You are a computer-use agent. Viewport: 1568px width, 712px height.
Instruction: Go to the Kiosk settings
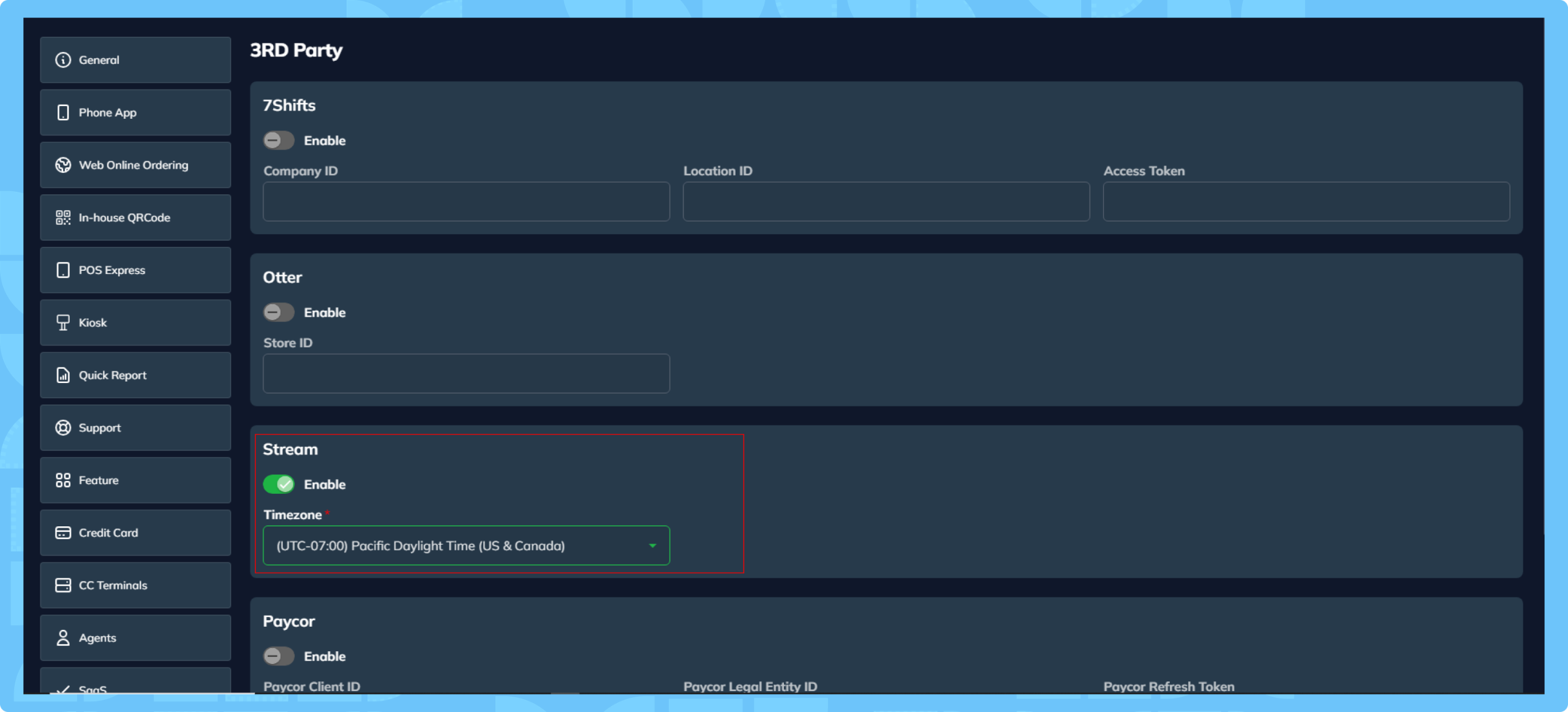point(135,323)
